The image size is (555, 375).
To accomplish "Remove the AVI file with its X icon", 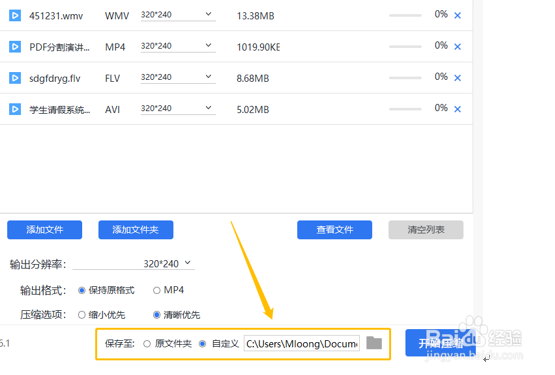I will tap(457, 109).
